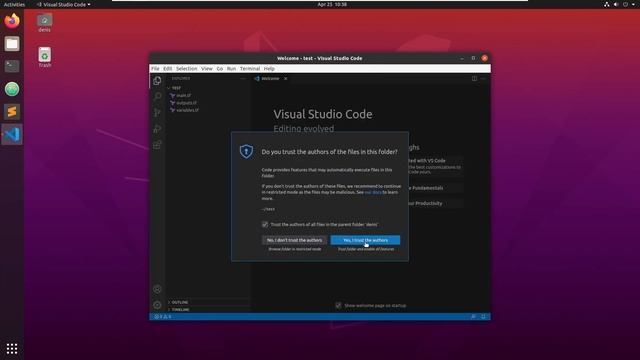Screen dimensions: 640x360
Task: Open the clock and calendar in top bar
Action: (332, 4)
